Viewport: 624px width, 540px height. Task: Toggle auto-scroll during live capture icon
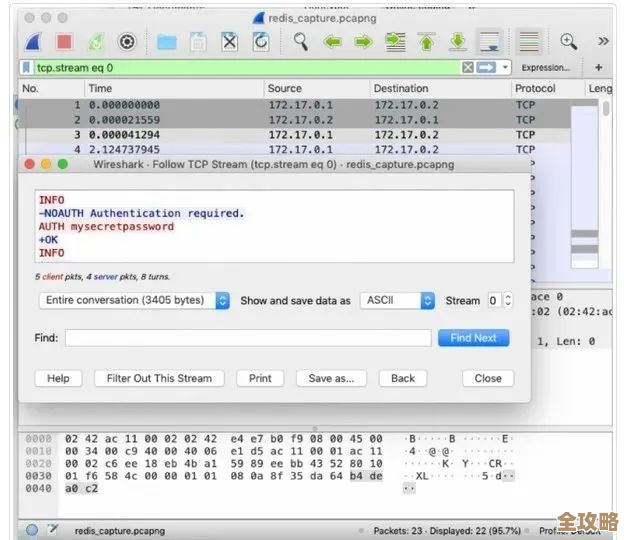pos(489,42)
